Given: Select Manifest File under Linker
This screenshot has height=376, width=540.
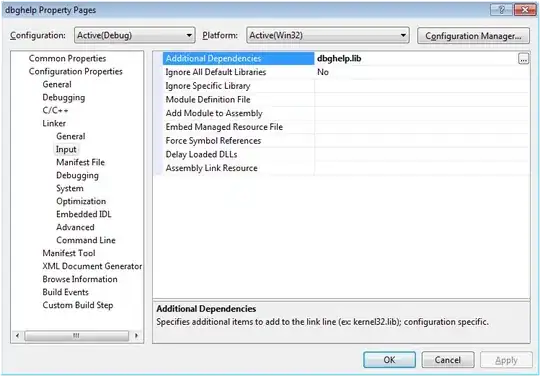Looking at the screenshot, I should (x=80, y=162).
